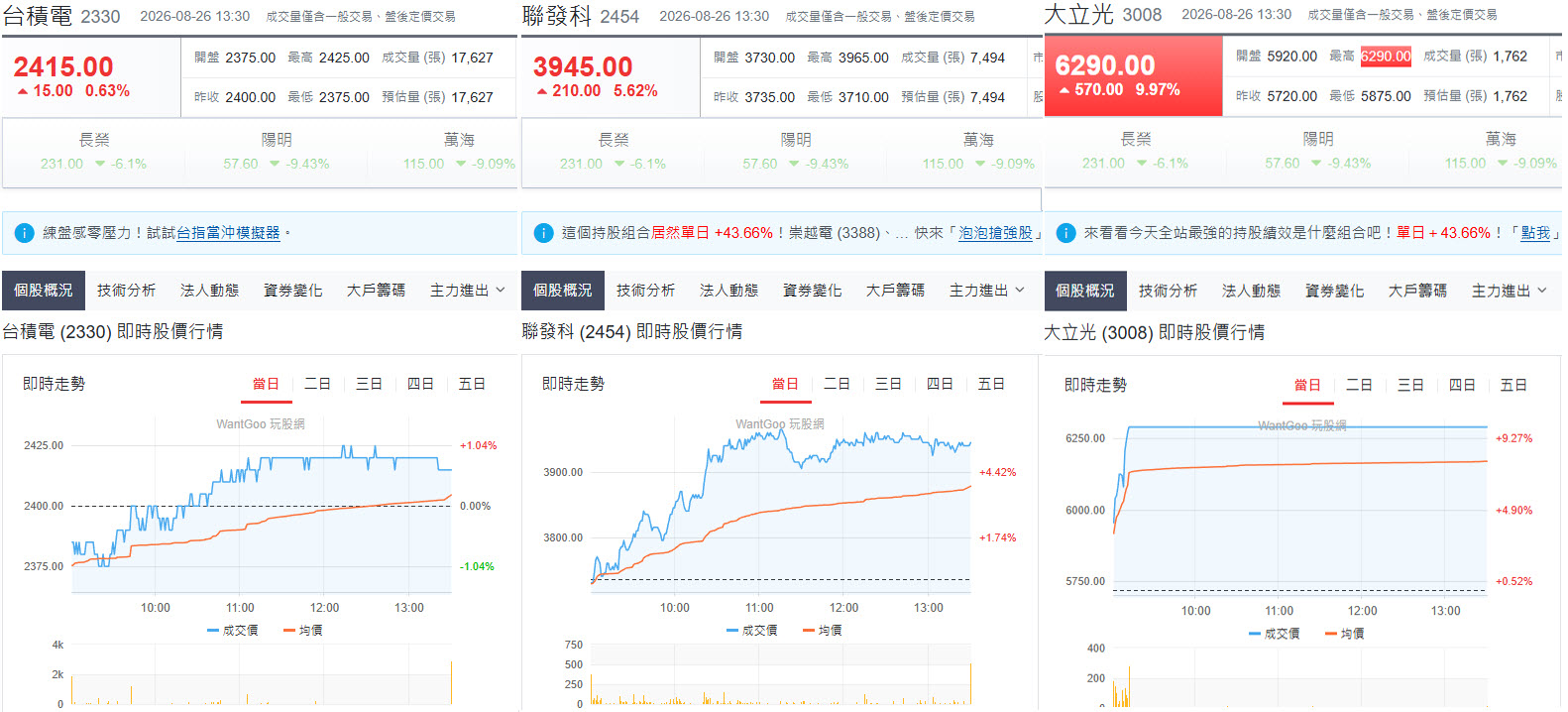Toggle the 成交價 series in the 大立光 chart legend

(x=1275, y=634)
